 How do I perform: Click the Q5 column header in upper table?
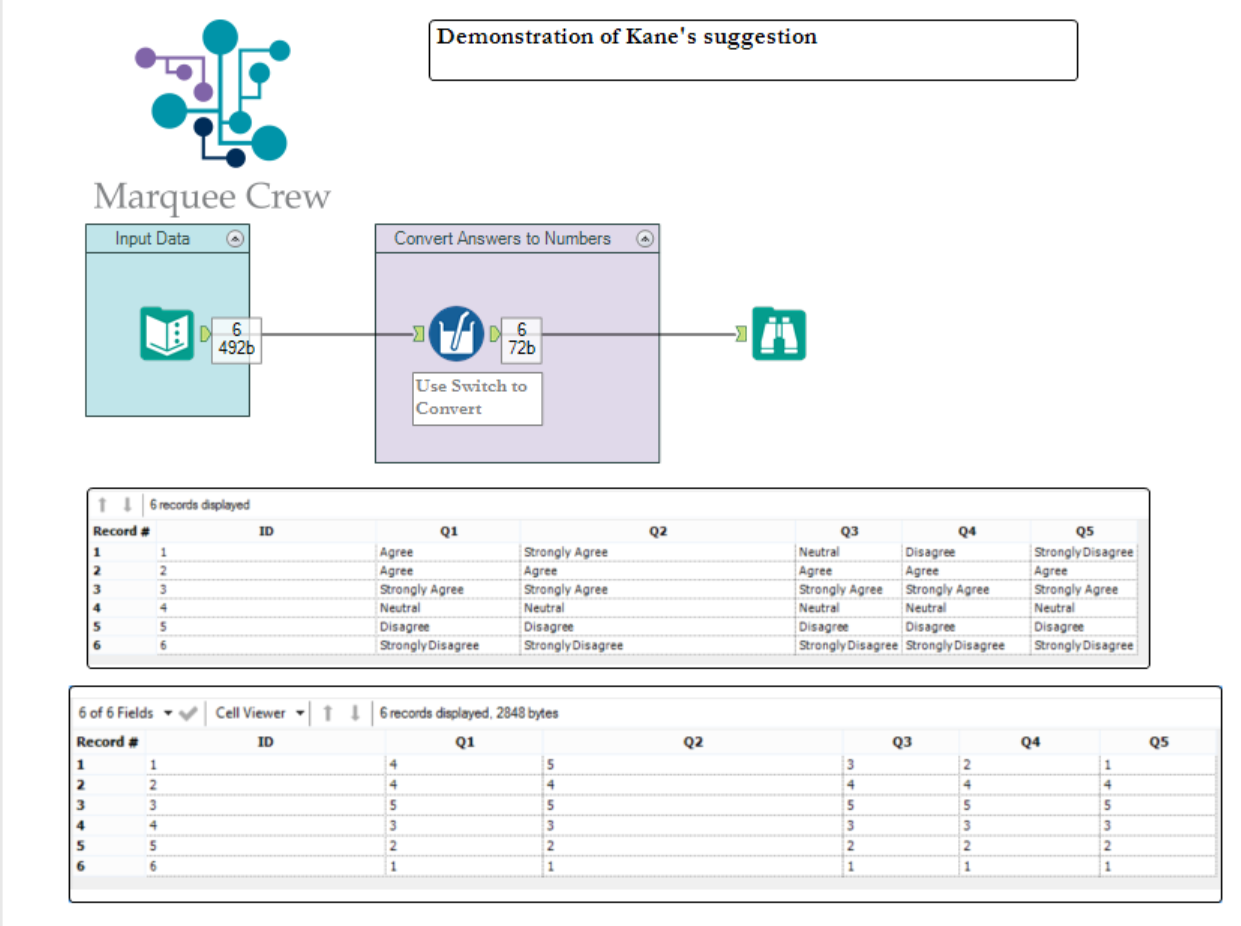1084,531
